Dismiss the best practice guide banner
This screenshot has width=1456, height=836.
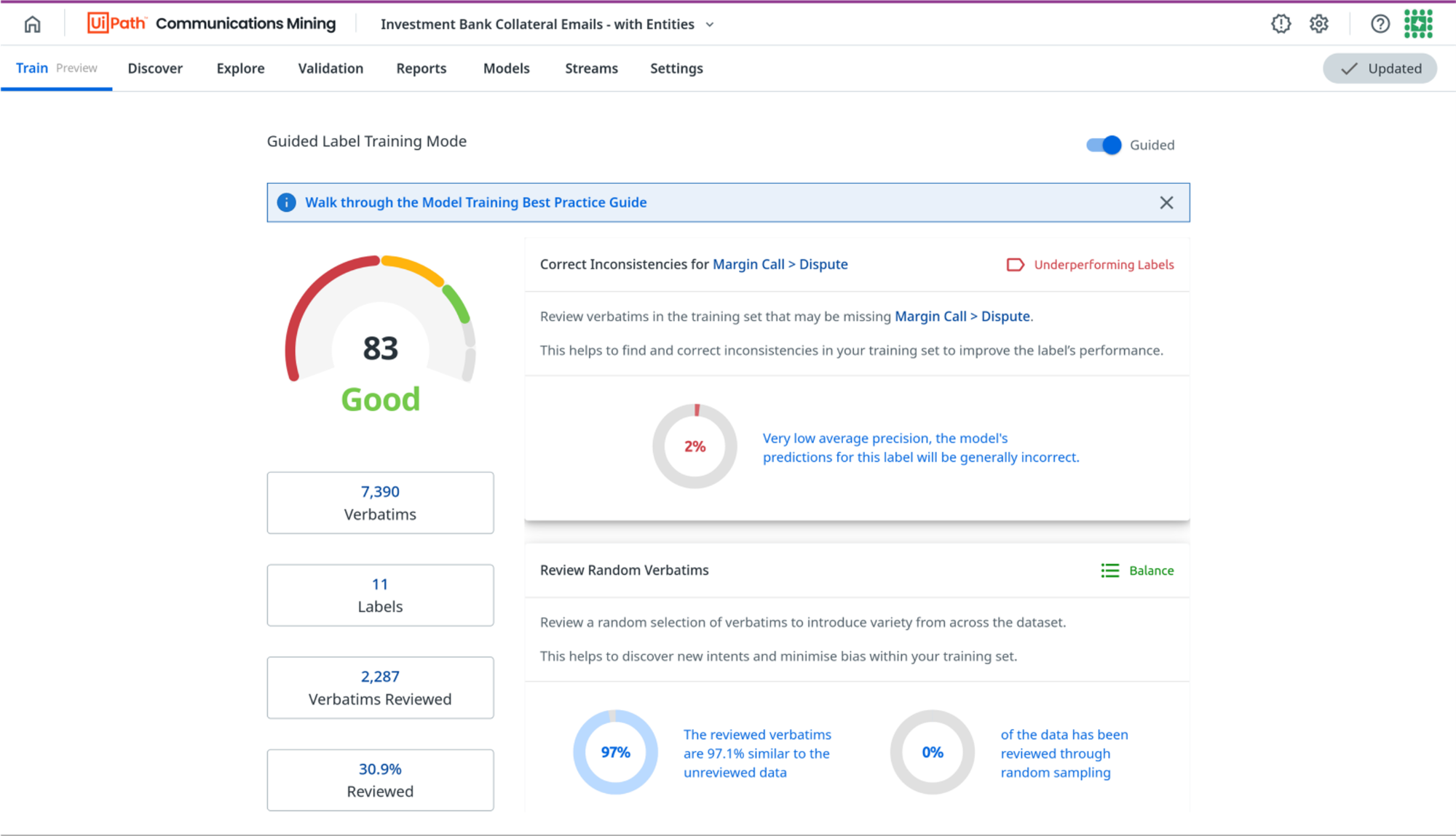click(x=1167, y=202)
